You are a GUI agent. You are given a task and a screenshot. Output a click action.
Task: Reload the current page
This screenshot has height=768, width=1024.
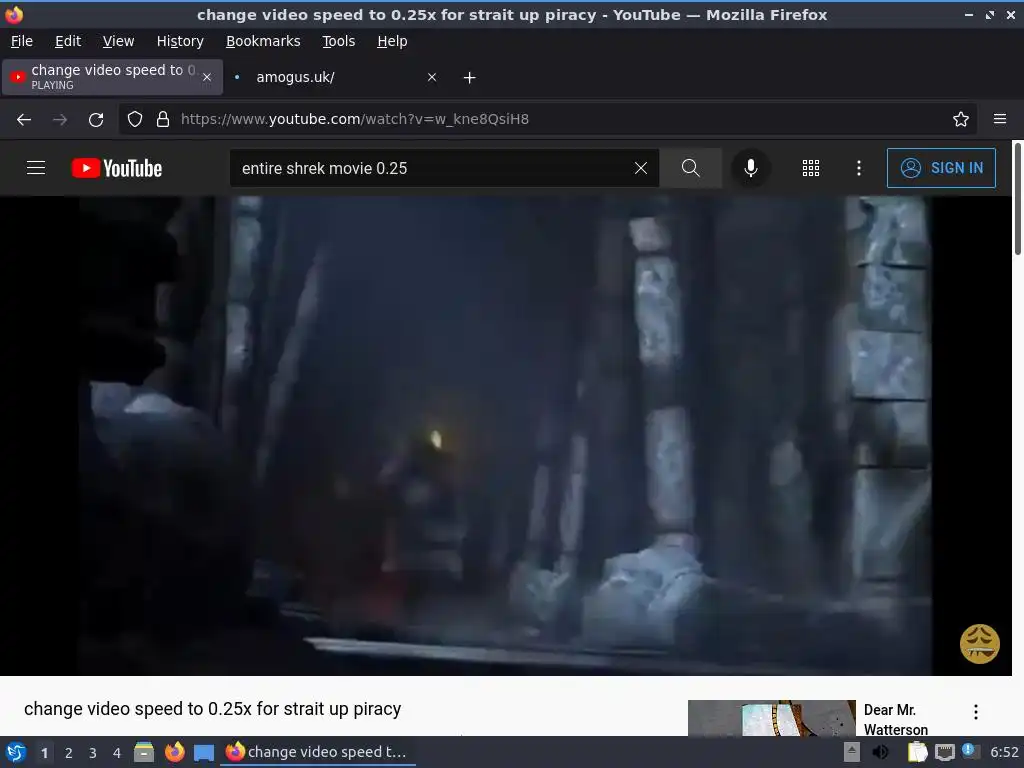click(96, 120)
